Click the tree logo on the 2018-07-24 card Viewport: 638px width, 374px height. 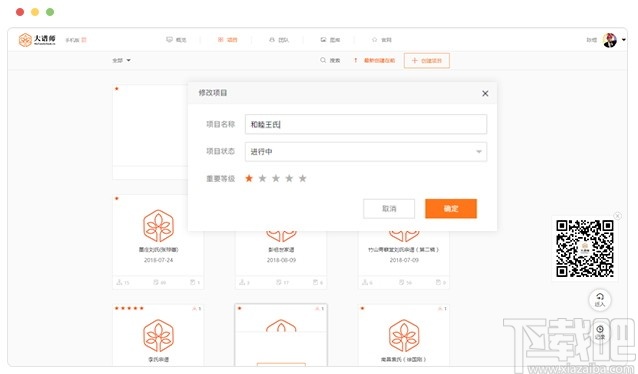click(x=158, y=226)
